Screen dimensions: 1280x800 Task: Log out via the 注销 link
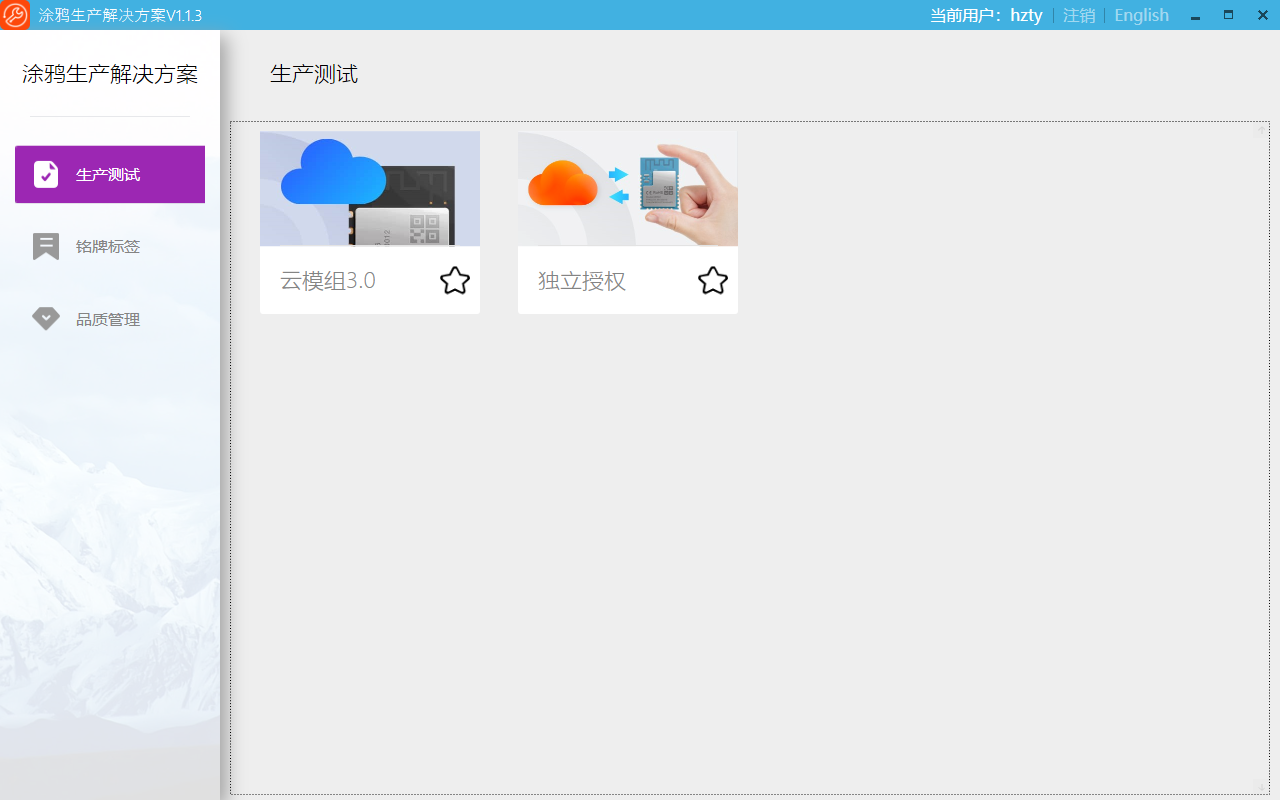click(1079, 15)
